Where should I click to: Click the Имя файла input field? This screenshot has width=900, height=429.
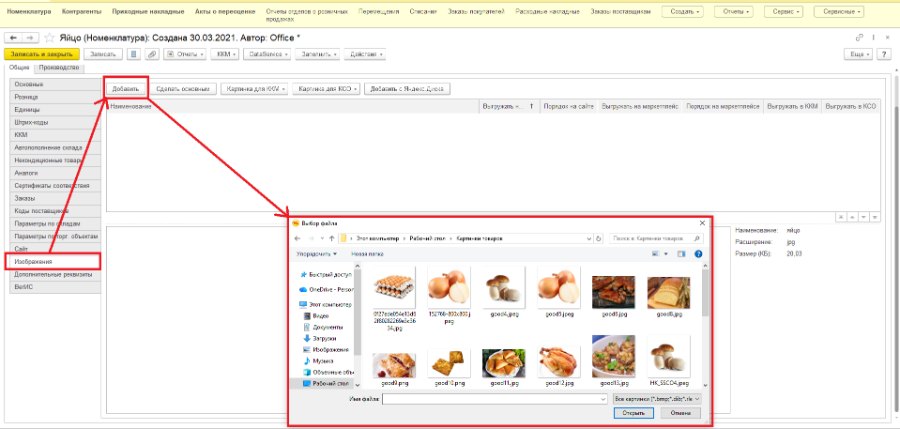[x=495, y=399]
